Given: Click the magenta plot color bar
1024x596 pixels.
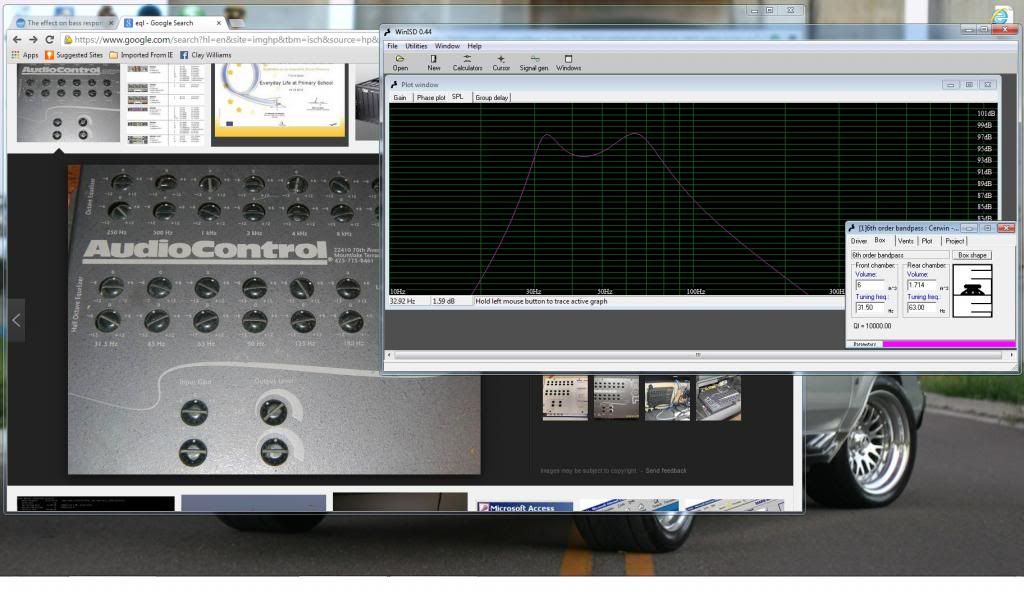Looking at the screenshot, I should tap(949, 344).
